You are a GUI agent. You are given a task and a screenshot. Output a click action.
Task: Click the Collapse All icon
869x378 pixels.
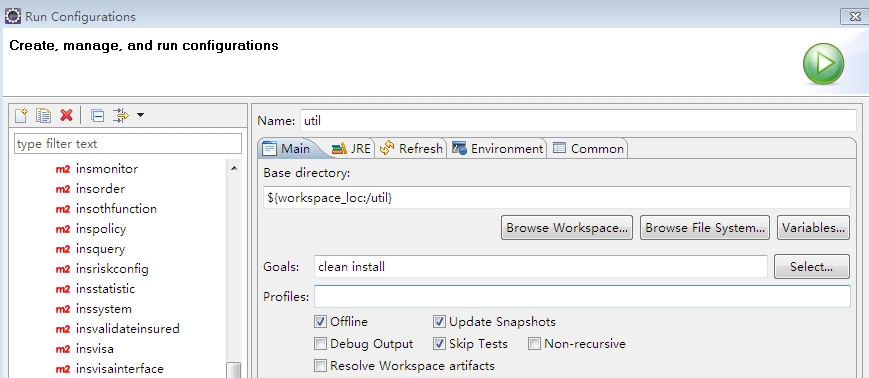click(98, 115)
